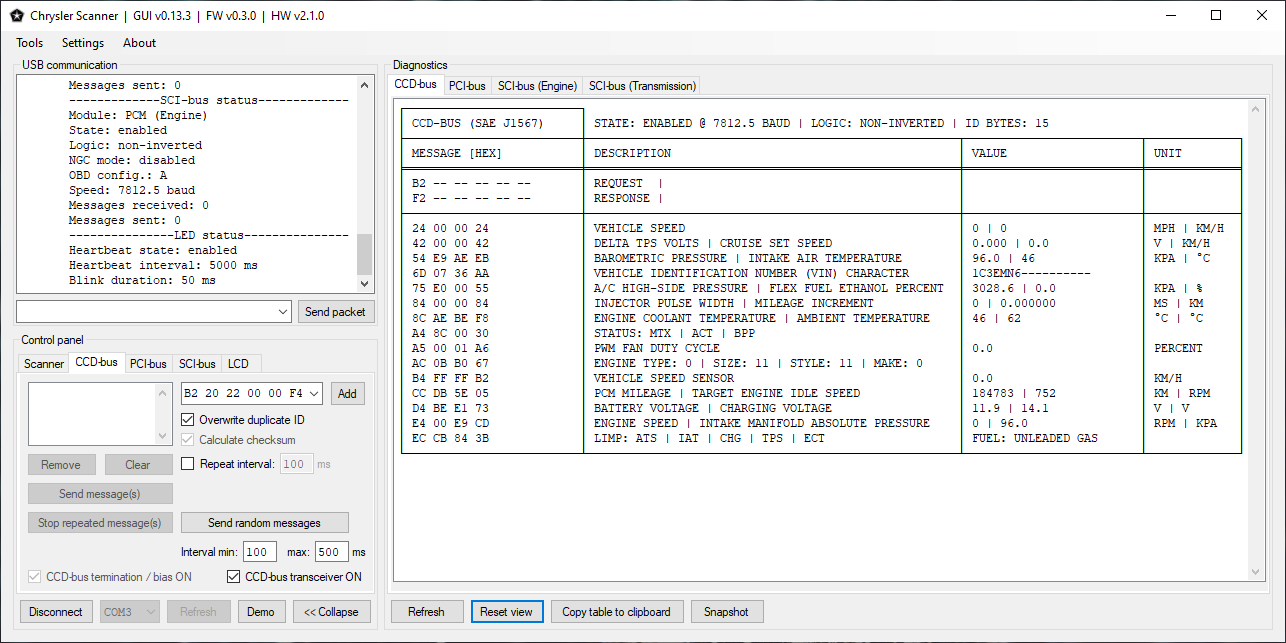Open the LCD tab in Control panel
Viewport: 1286px width, 643px height.
(238, 364)
